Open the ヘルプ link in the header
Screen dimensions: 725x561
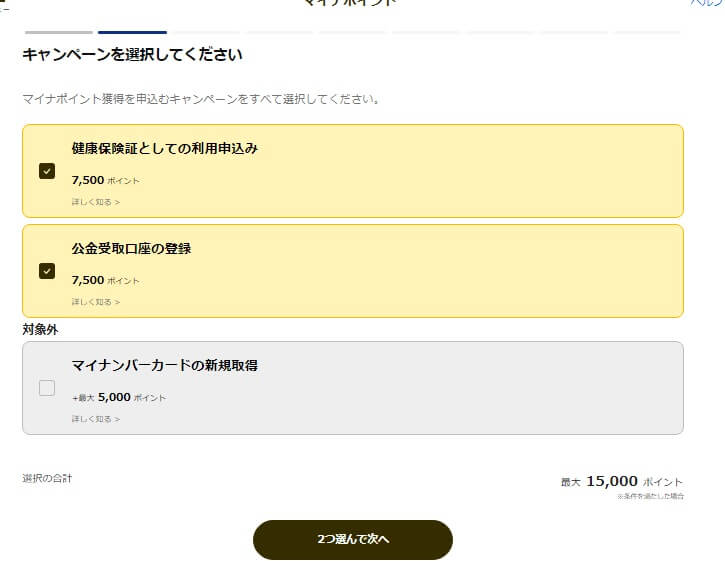[x=708, y=3]
